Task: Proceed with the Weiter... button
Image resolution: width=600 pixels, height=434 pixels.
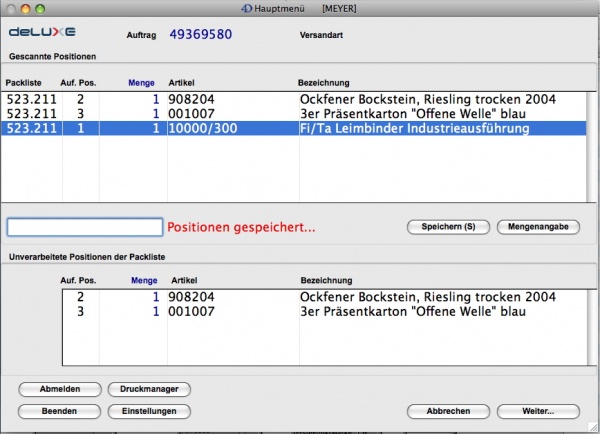Action: [538, 411]
